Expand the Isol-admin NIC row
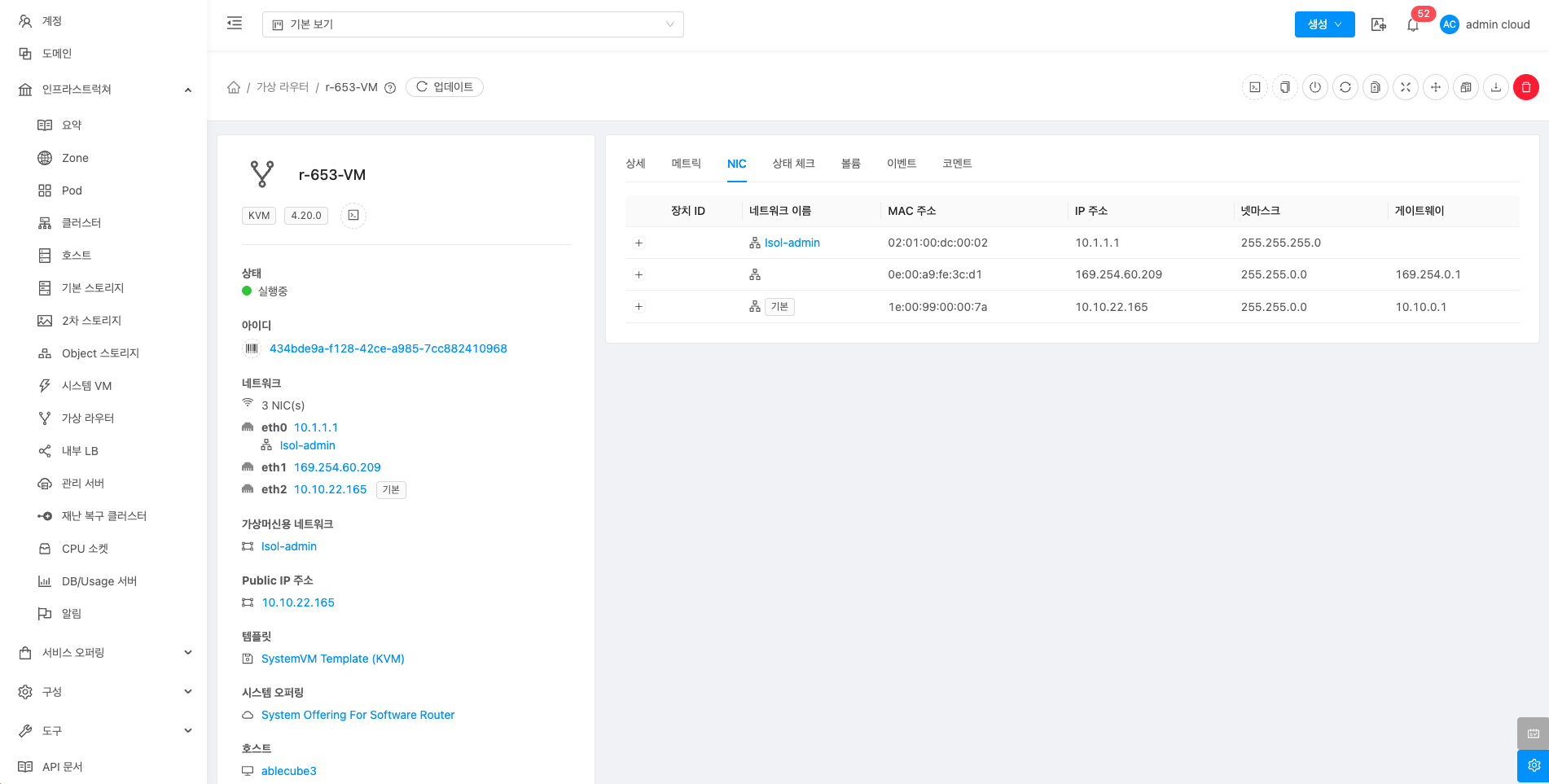This screenshot has width=1549, height=784. [639, 243]
